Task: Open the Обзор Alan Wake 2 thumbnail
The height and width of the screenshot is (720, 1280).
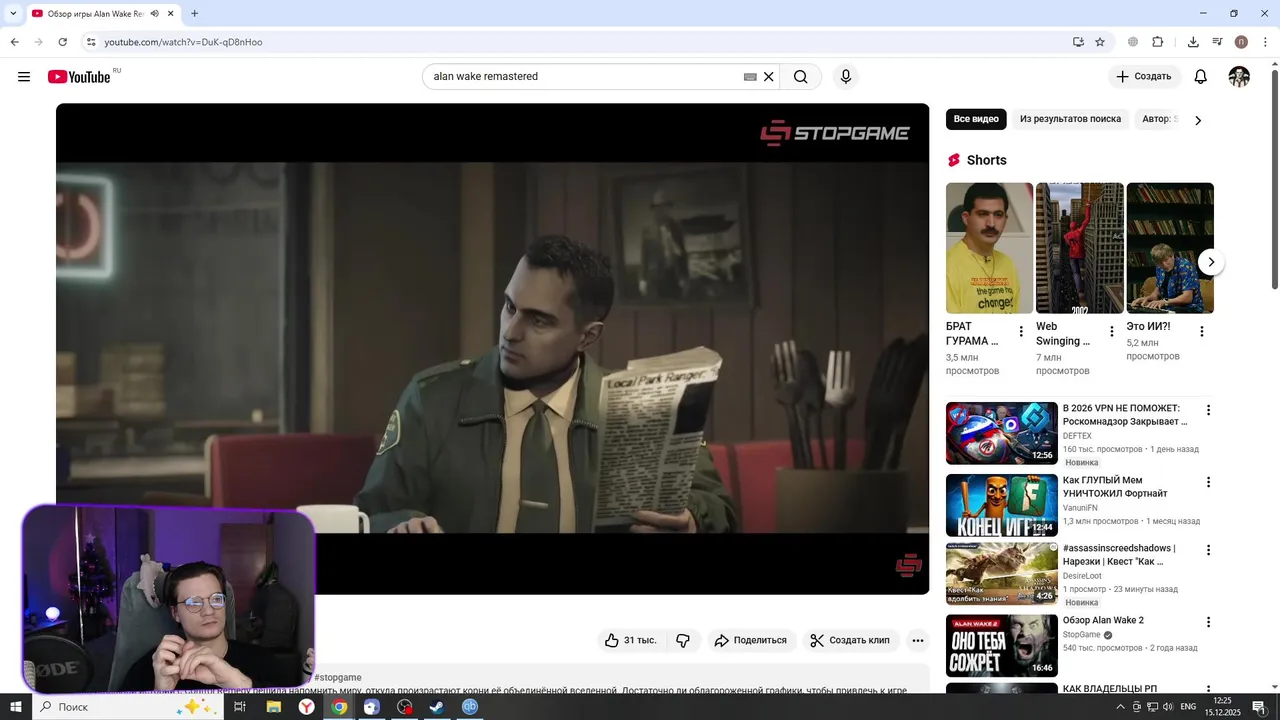Action: 1002,645
